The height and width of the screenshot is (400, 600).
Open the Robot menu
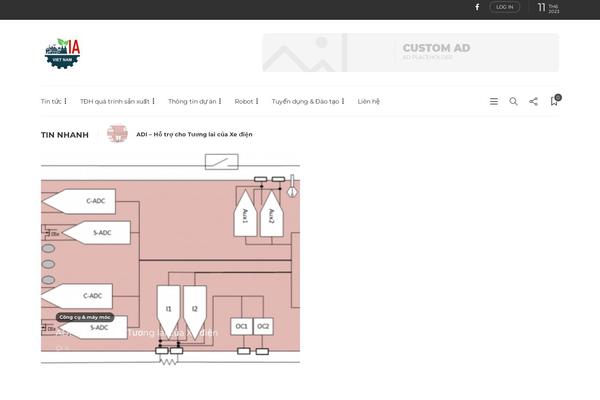point(244,101)
